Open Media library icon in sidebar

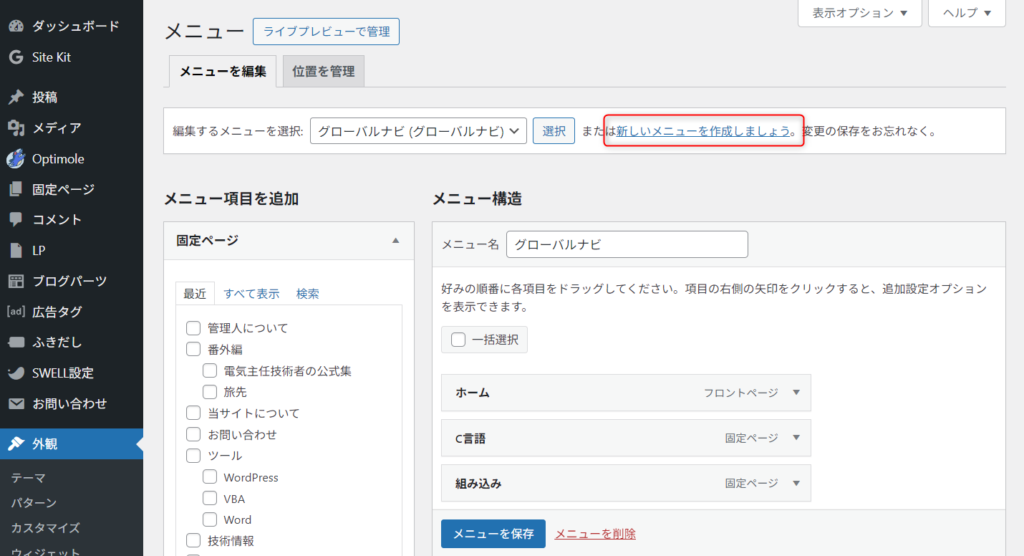(x=16, y=128)
